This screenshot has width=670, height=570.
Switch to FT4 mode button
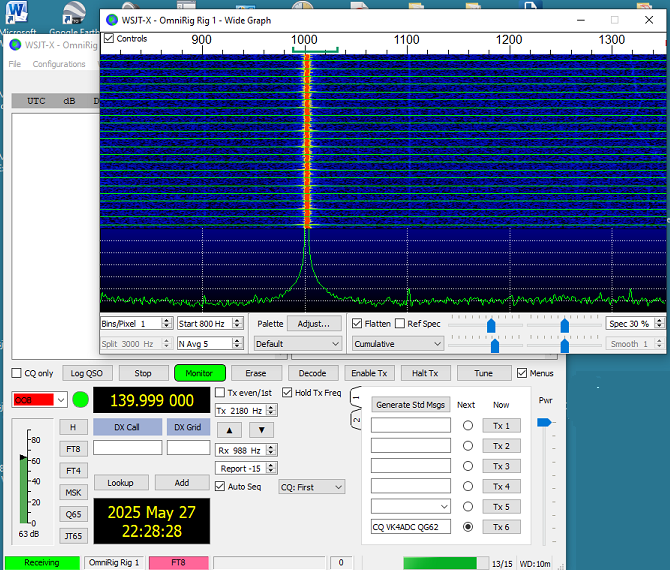[73, 470]
